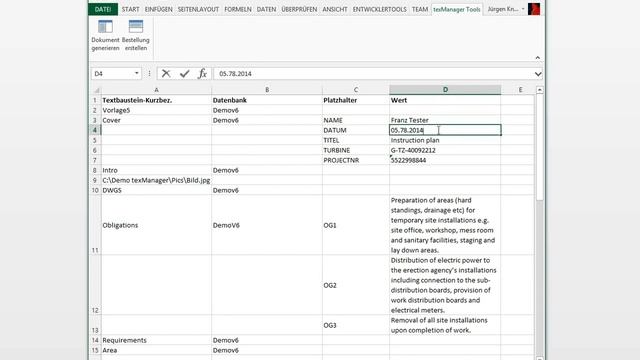Select the cell containing OG1
Image resolution: width=640 pixels, height=360 pixels.
click(x=356, y=225)
